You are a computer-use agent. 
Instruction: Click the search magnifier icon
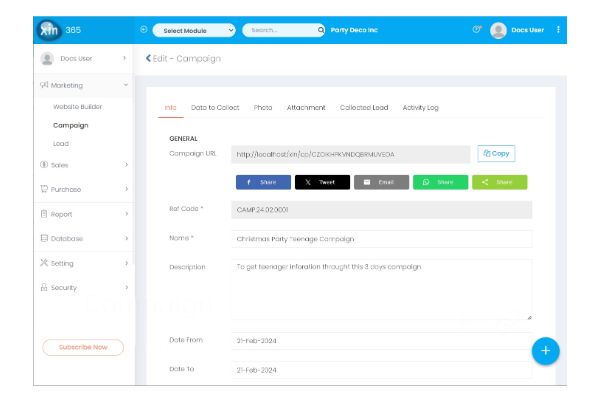(321, 31)
